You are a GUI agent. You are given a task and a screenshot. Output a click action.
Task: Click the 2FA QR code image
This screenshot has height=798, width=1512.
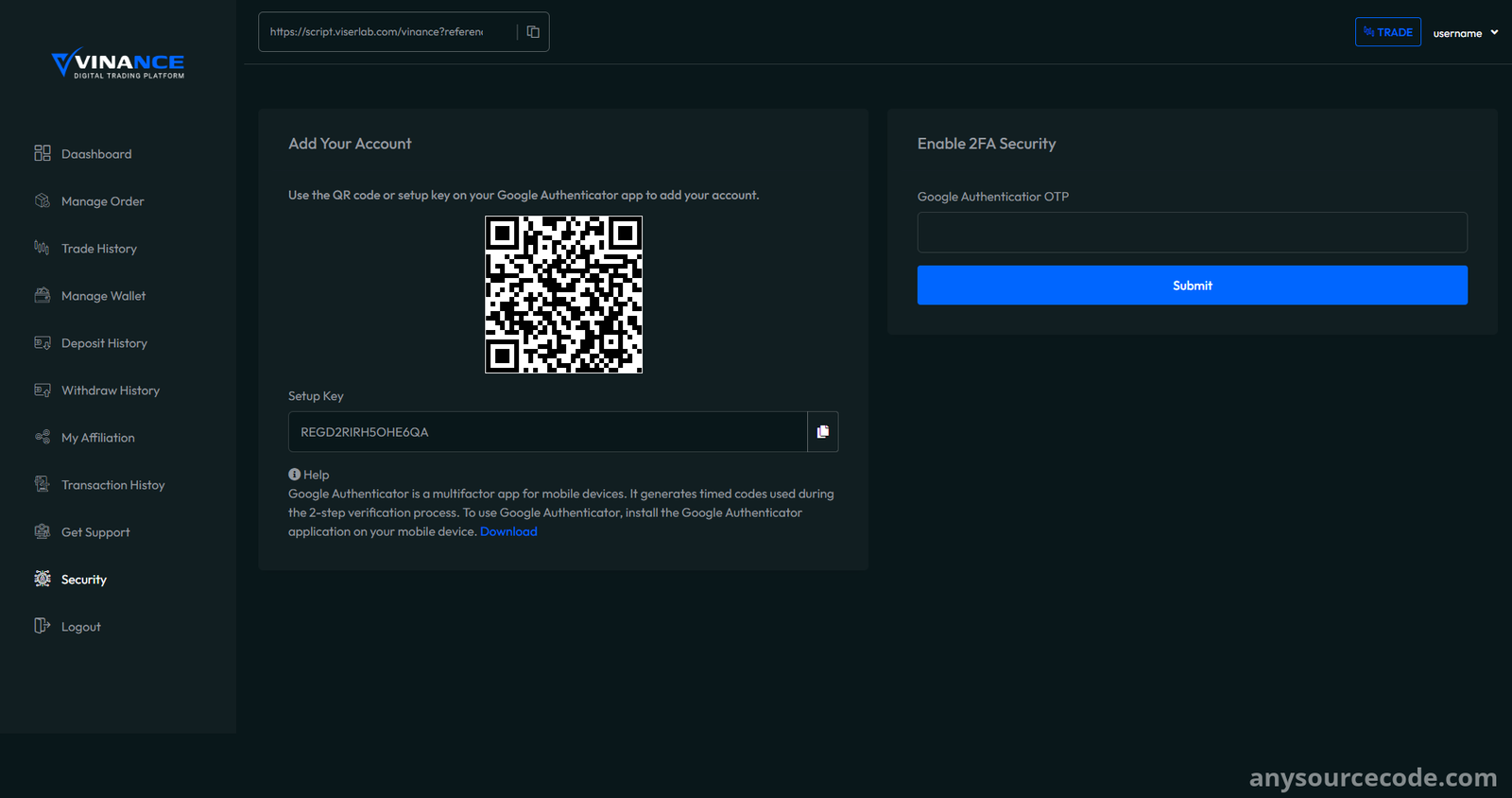click(563, 294)
